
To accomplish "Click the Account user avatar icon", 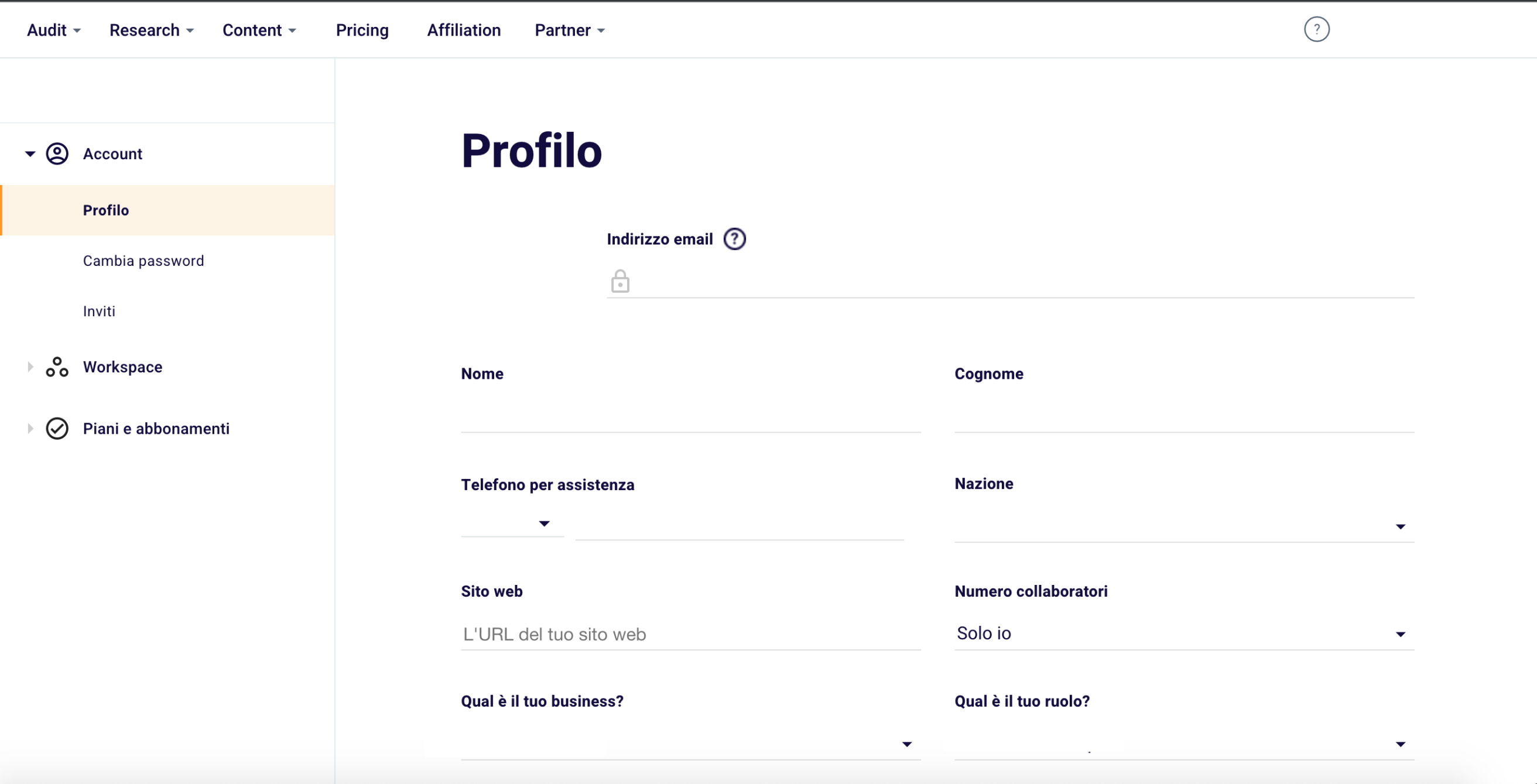I will (57, 153).
